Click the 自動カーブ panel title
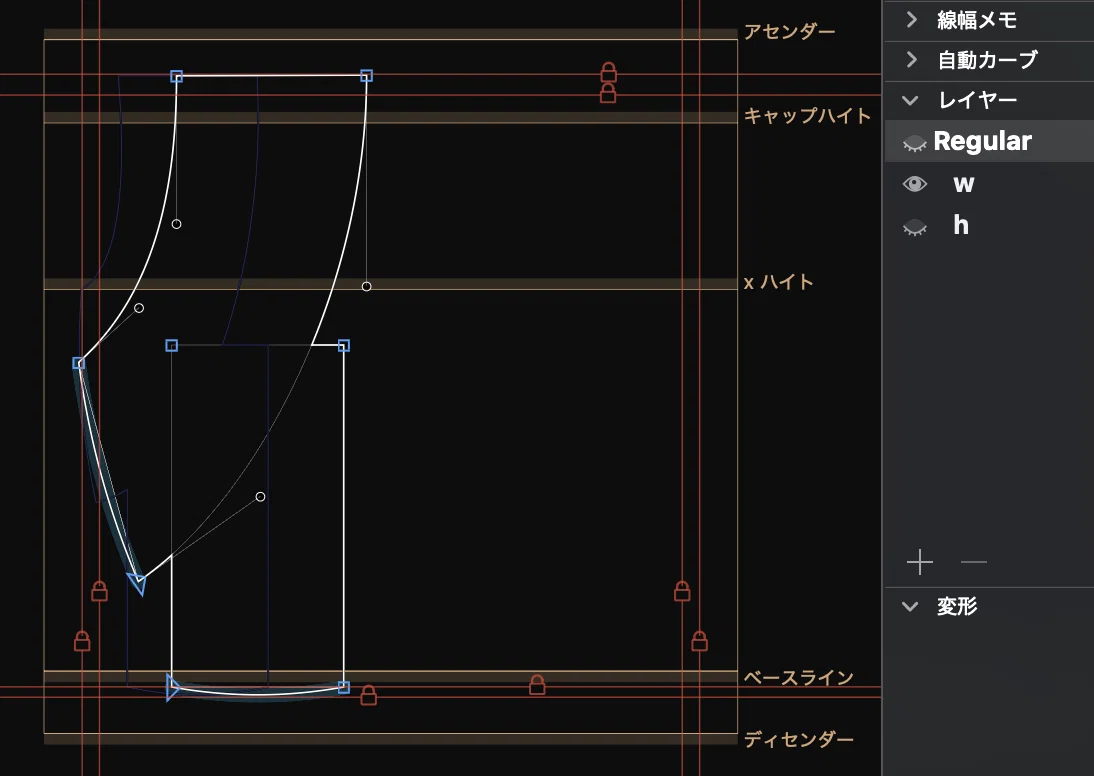This screenshot has height=776, width=1094. (x=987, y=60)
